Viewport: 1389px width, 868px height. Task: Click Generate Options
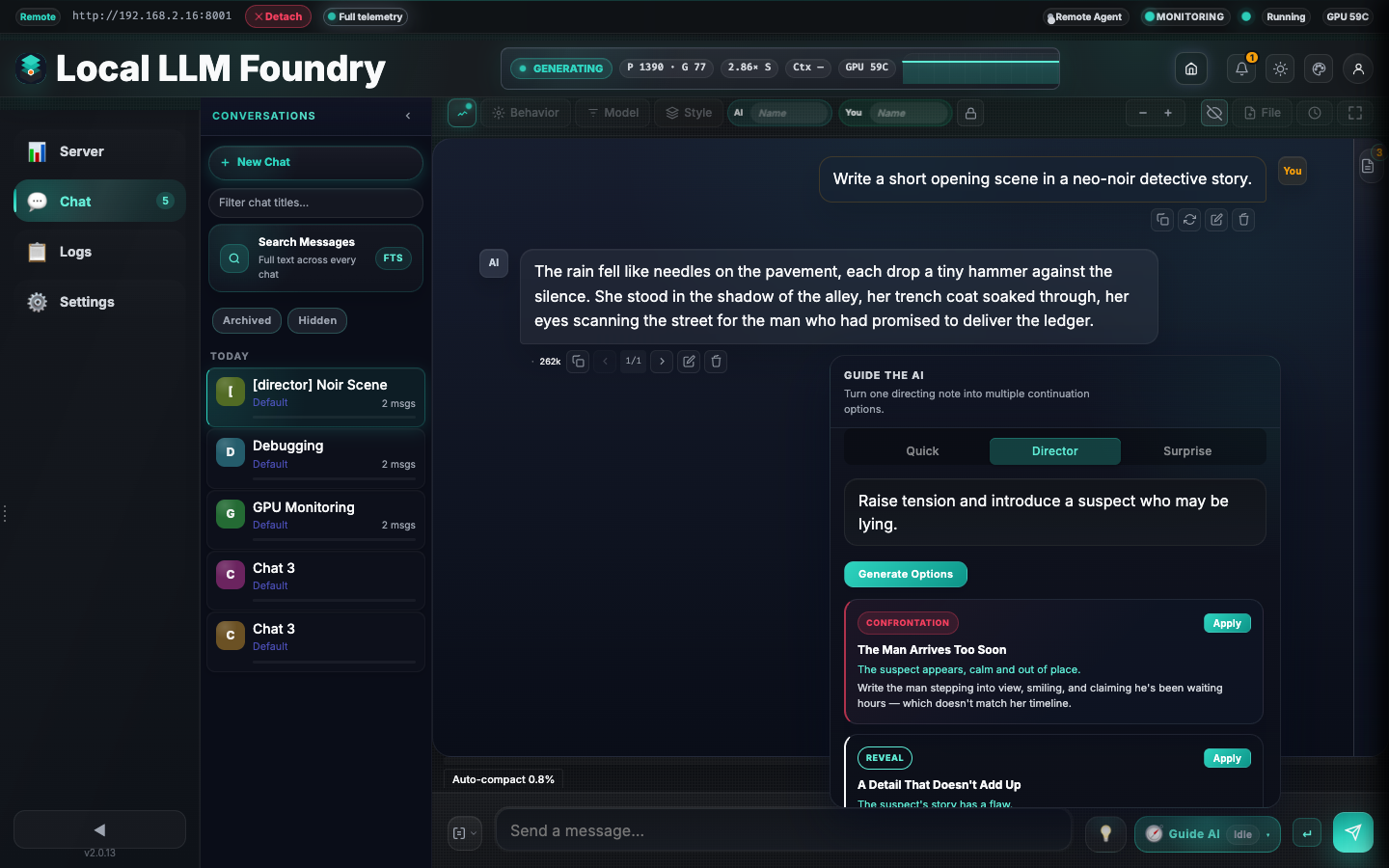coord(906,574)
